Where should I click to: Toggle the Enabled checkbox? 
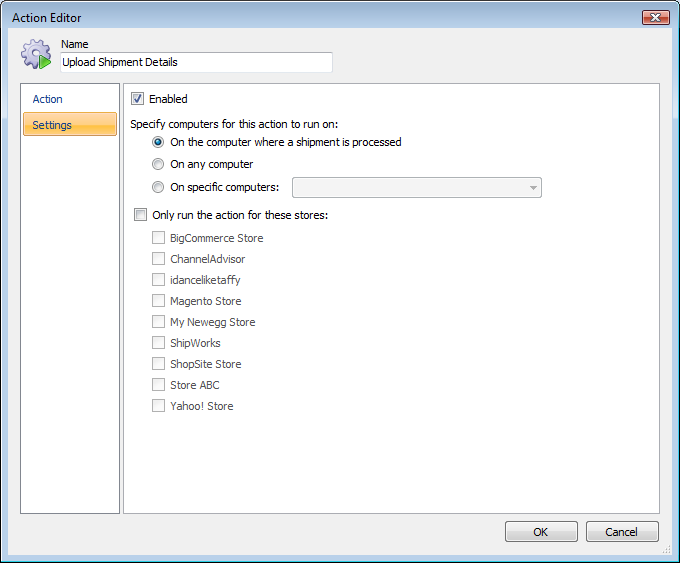[x=137, y=99]
